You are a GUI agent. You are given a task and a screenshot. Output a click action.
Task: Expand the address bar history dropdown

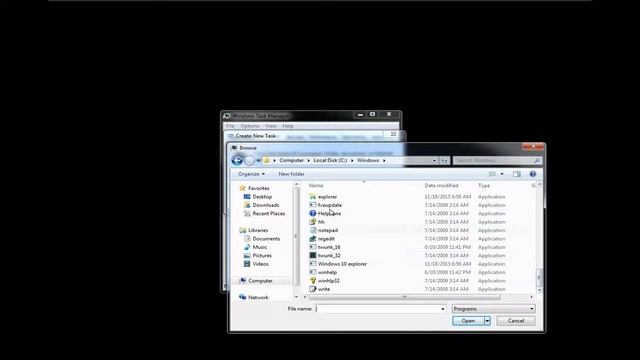(434, 160)
